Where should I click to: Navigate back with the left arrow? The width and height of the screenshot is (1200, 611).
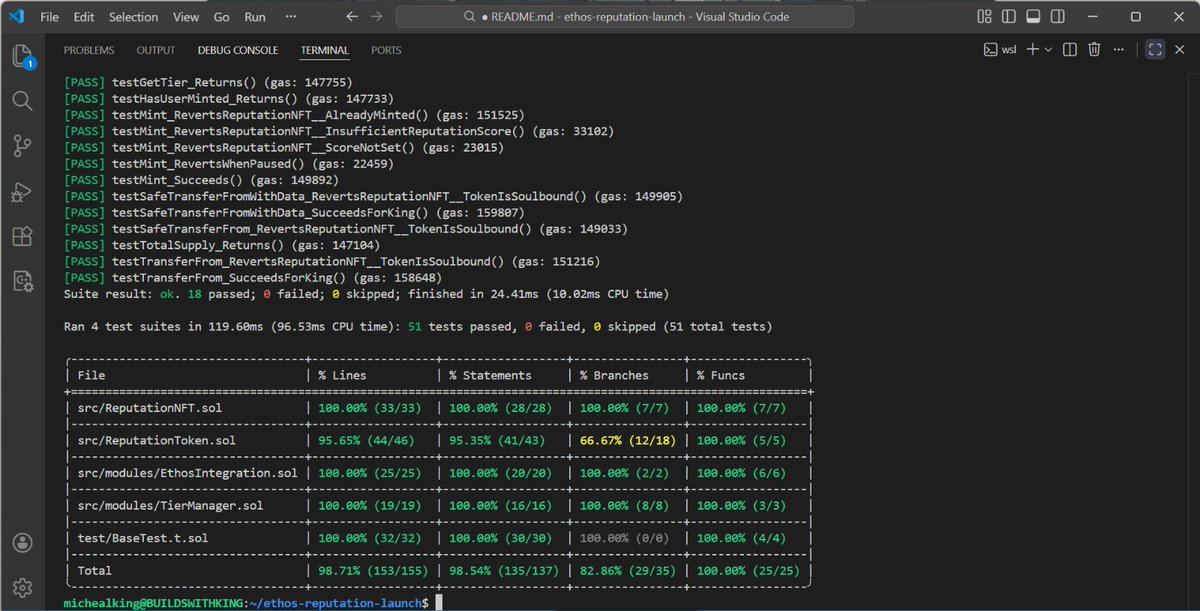(x=352, y=17)
